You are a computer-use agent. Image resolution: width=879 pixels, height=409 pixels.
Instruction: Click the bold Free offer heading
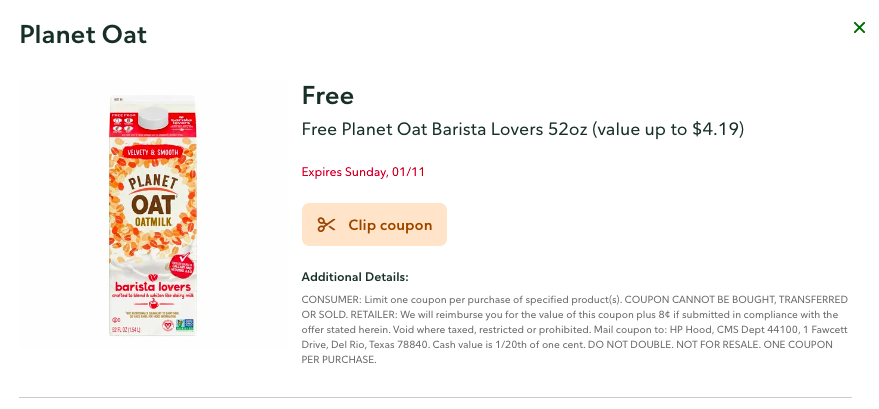click(x=328, y=96)
